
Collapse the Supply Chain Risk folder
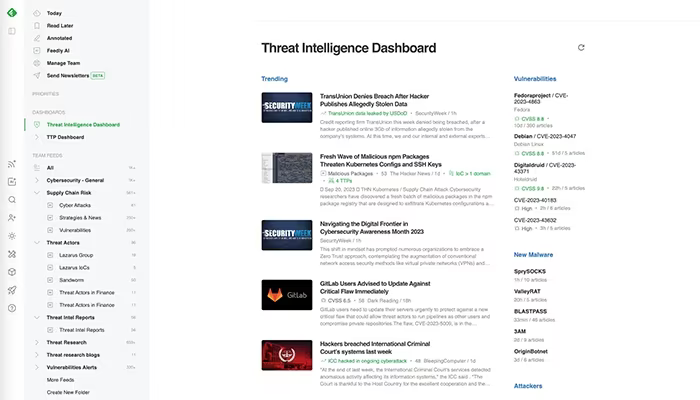37,193
